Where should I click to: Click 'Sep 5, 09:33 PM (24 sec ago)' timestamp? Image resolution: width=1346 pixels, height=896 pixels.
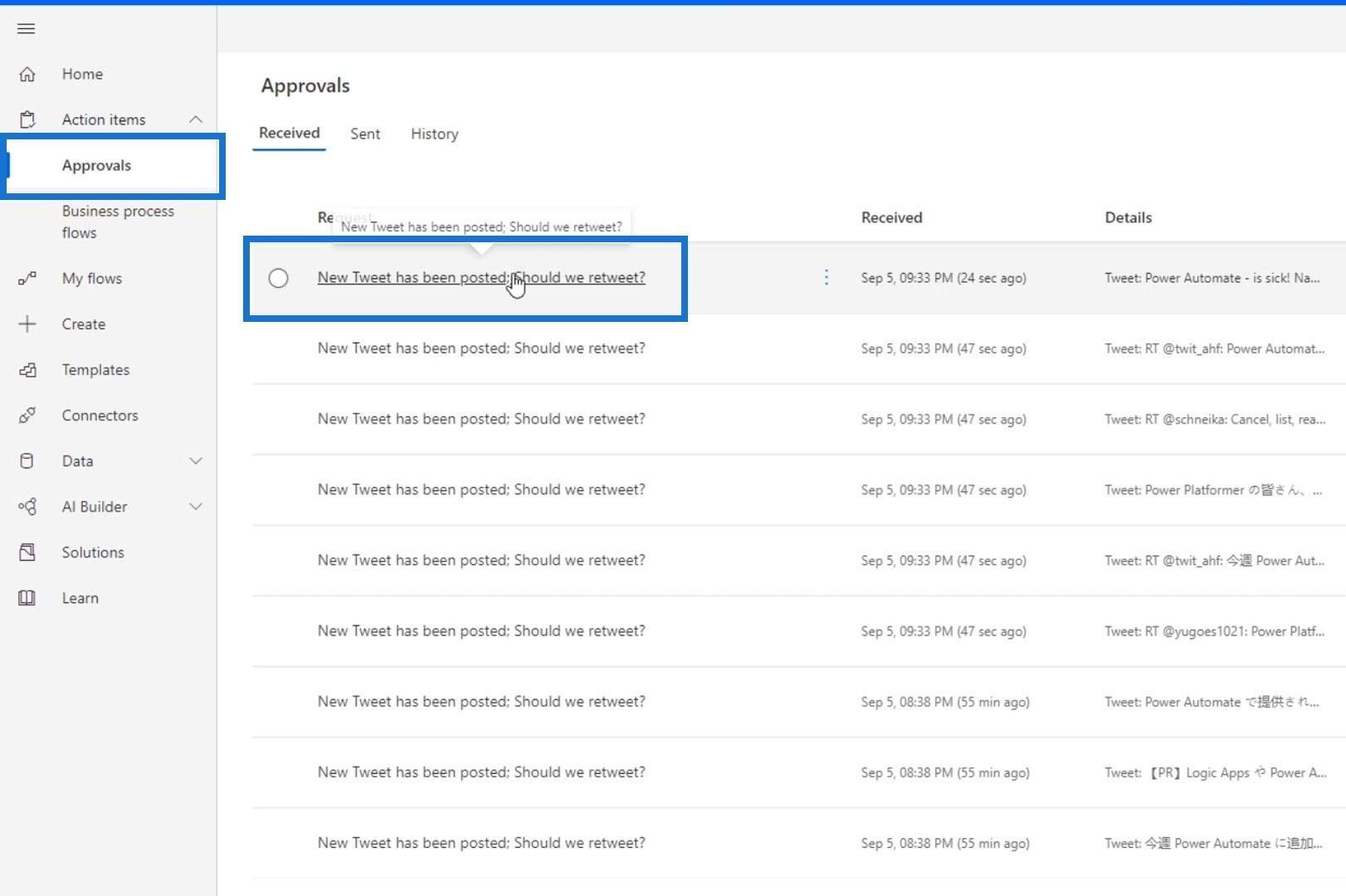944,278
